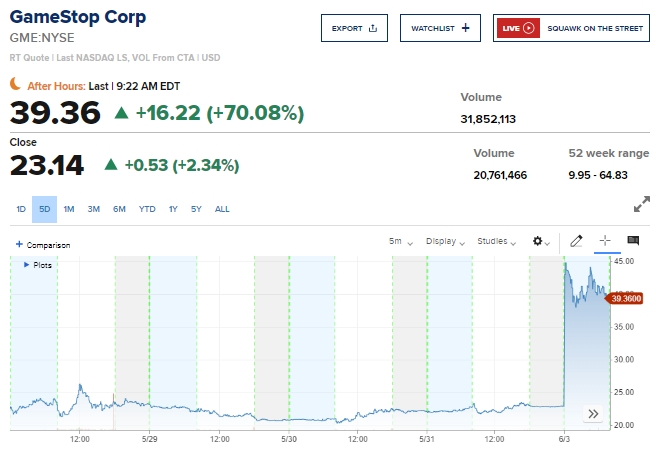This screenshot has height=455, width=656.
Task: Switch chart to ALL time range
Action: (x=222, y=209)
